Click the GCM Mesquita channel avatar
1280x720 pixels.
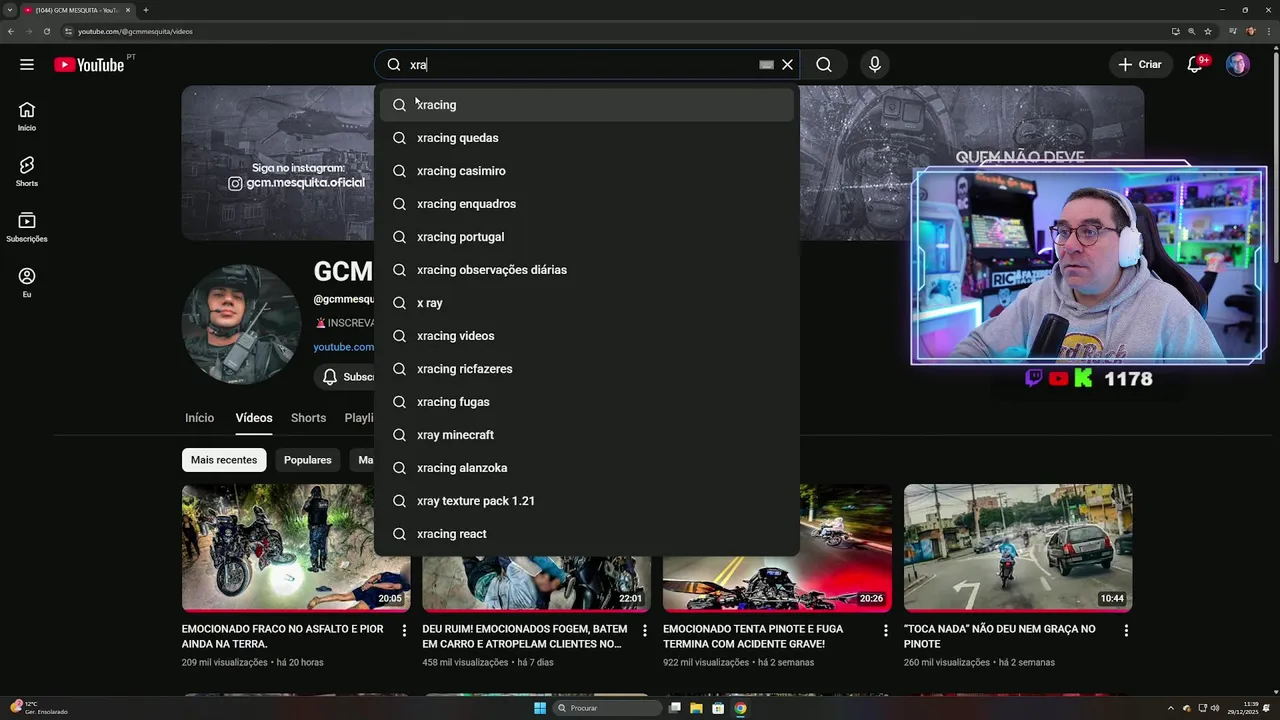241,324
